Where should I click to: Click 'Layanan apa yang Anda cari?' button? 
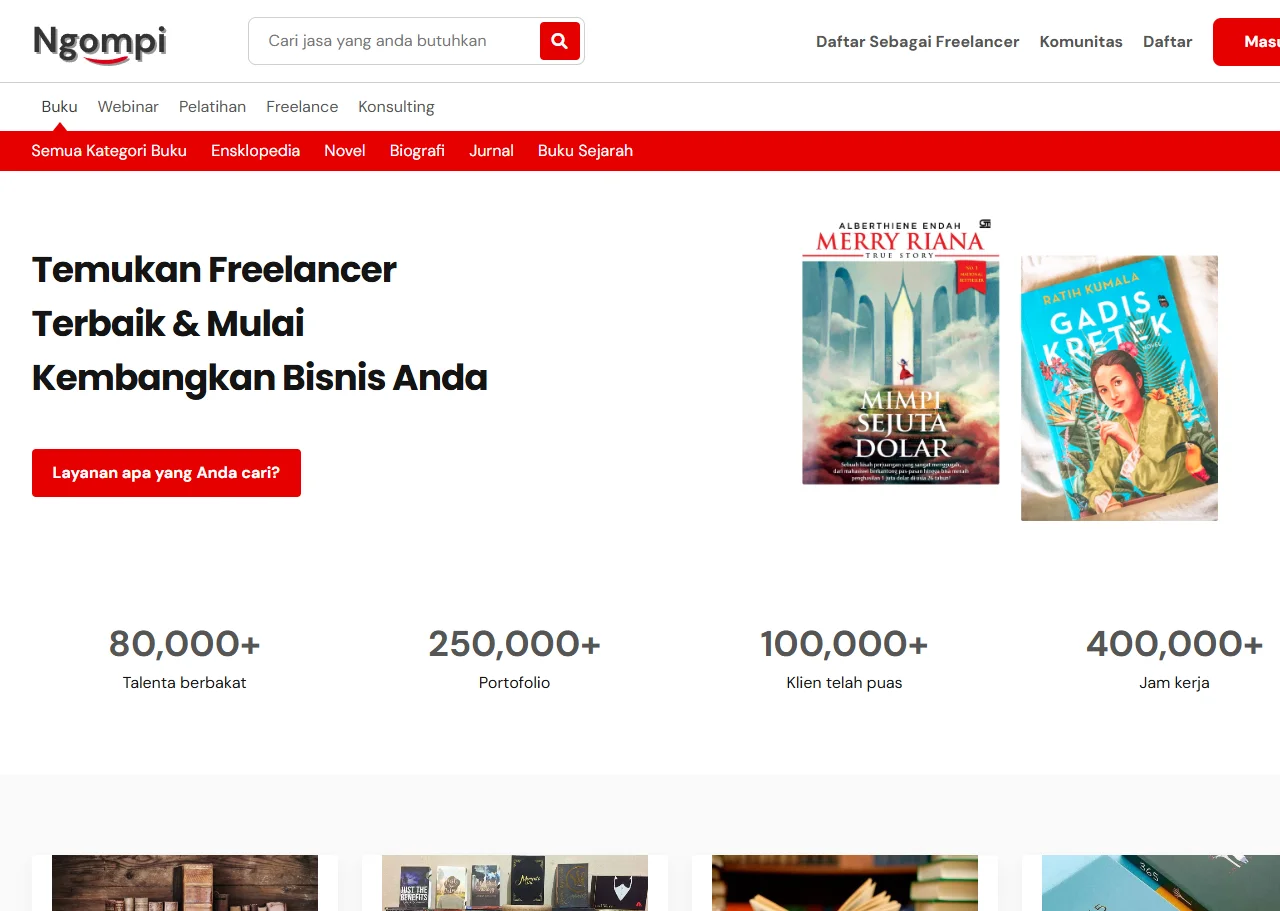coord(166,473)
